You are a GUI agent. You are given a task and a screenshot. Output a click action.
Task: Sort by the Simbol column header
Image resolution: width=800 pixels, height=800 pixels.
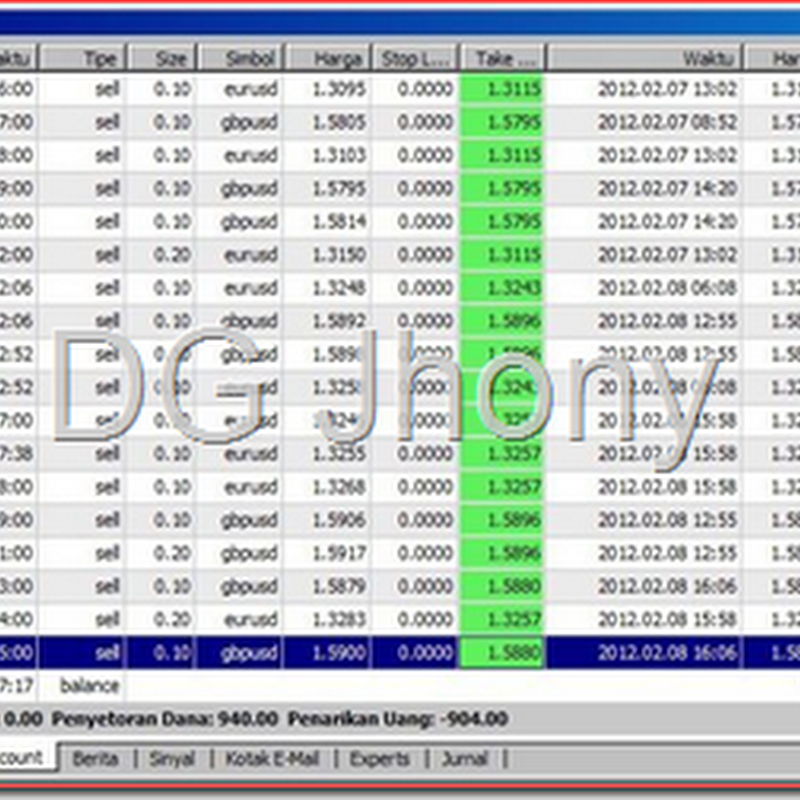pos(240,58)
